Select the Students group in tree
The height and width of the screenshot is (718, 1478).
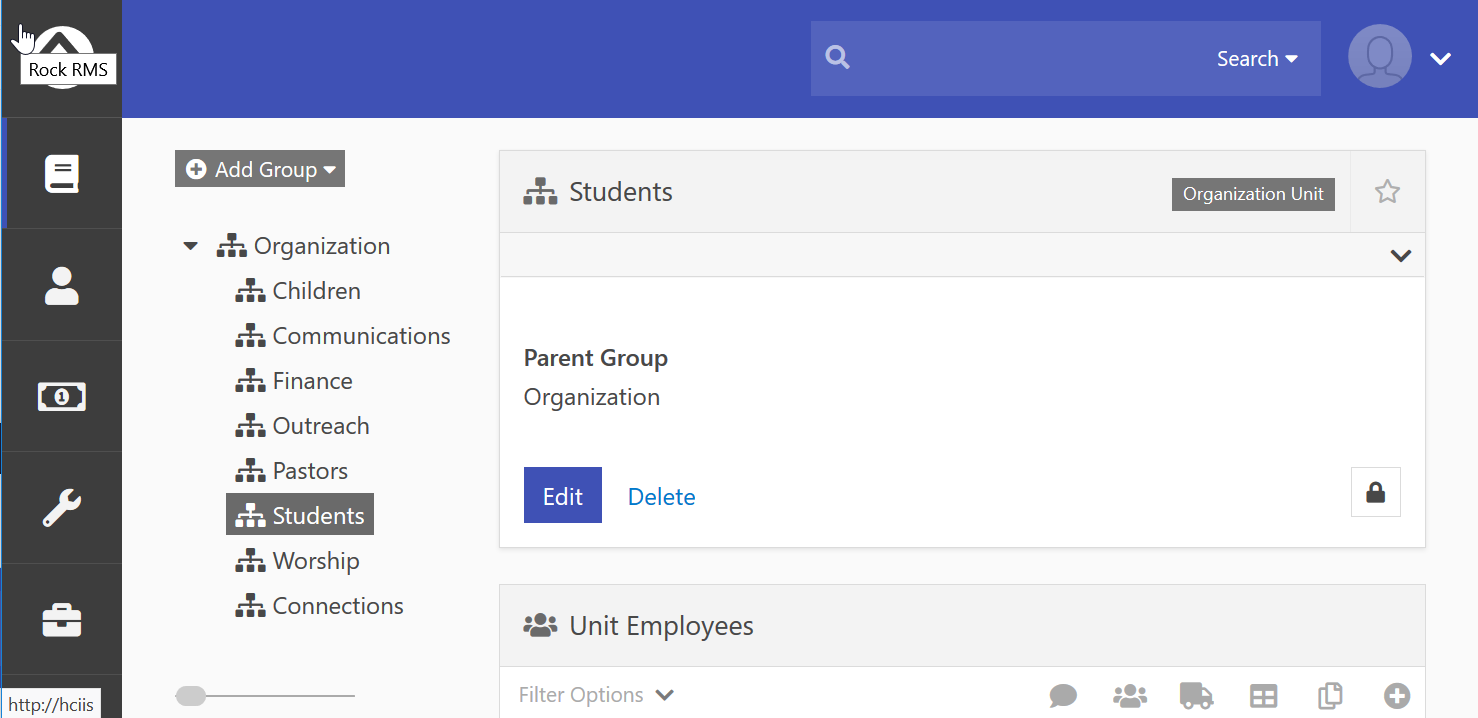point(300,514)
